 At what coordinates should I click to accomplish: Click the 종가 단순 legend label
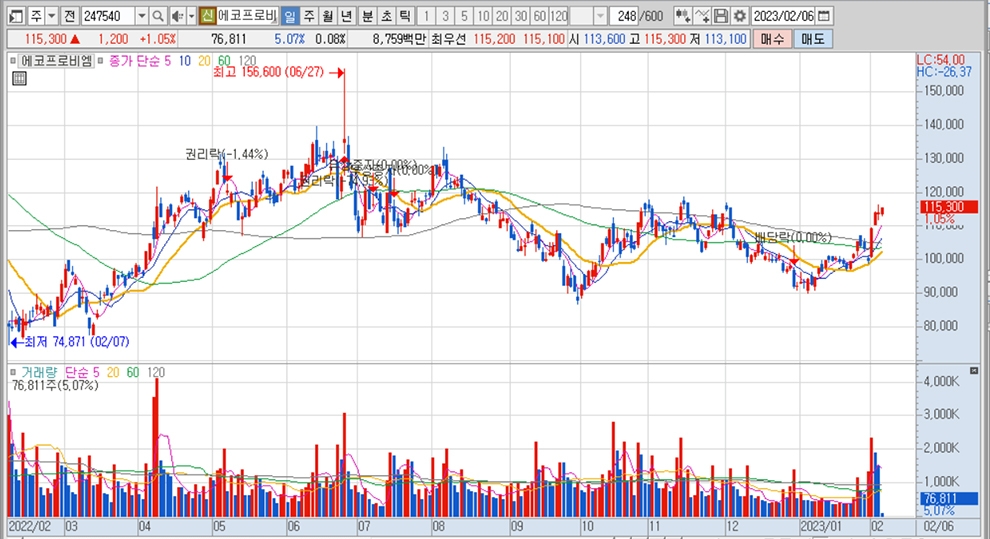point(134,61)
